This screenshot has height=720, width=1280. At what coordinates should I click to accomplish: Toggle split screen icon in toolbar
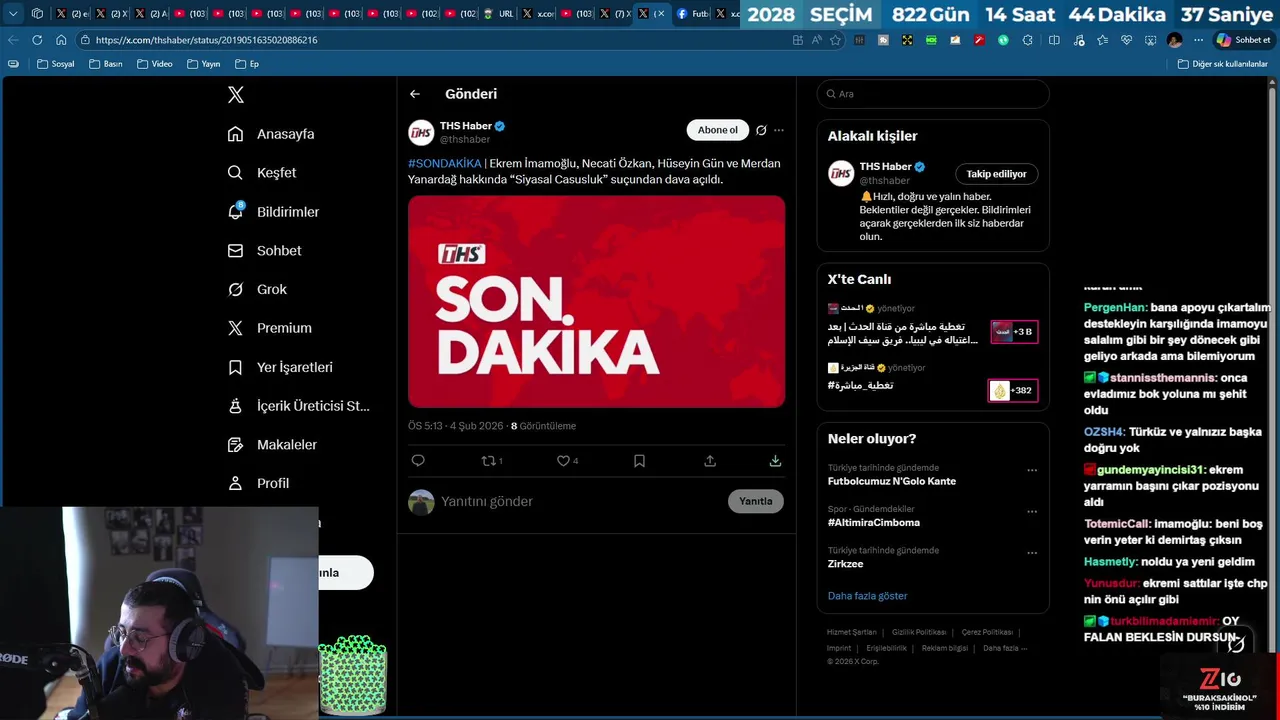pyautogui.click(x=1054, y=40)
